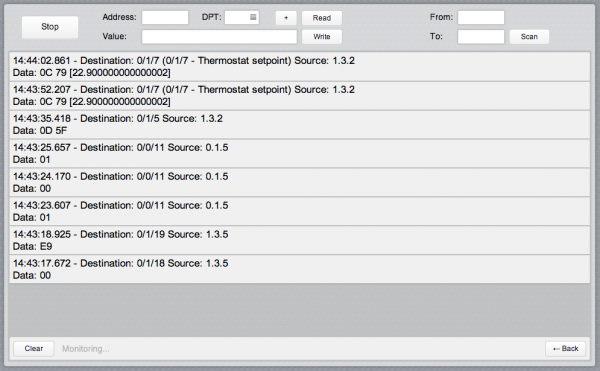Clear the monitoring log
Screen dimensions: 600x371
point(34,348)
